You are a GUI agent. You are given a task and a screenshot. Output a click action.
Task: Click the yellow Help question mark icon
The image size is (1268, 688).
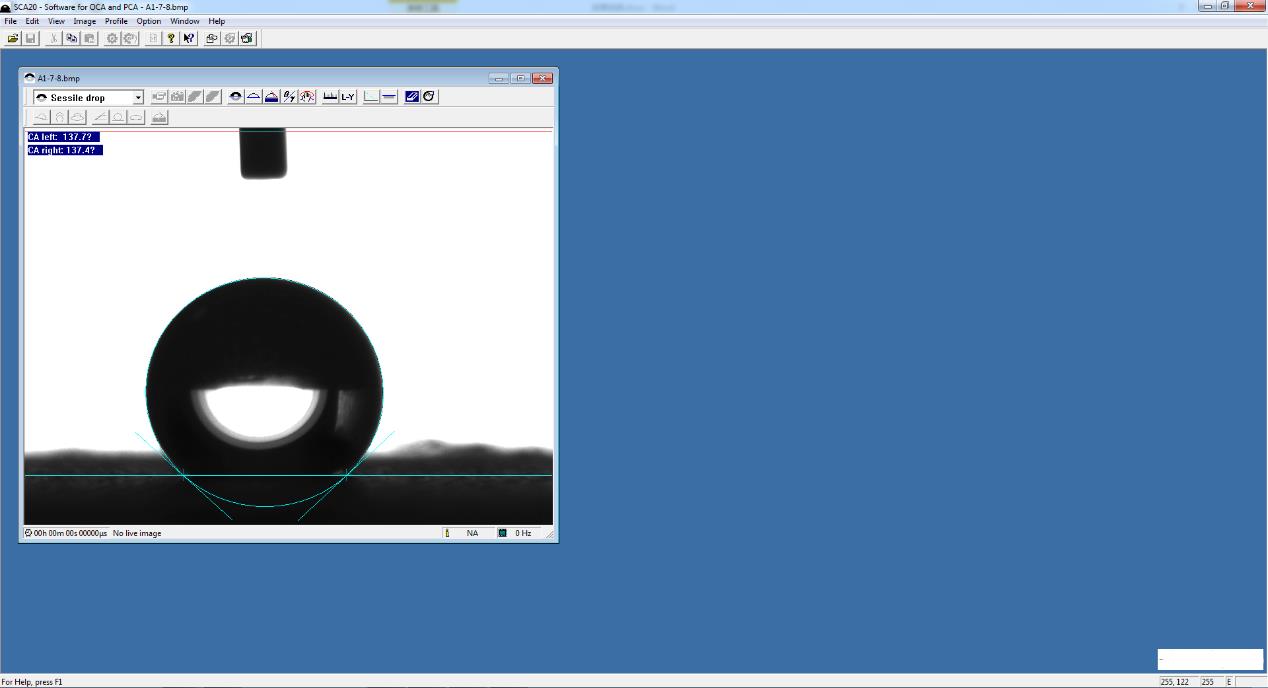[171, 38]
